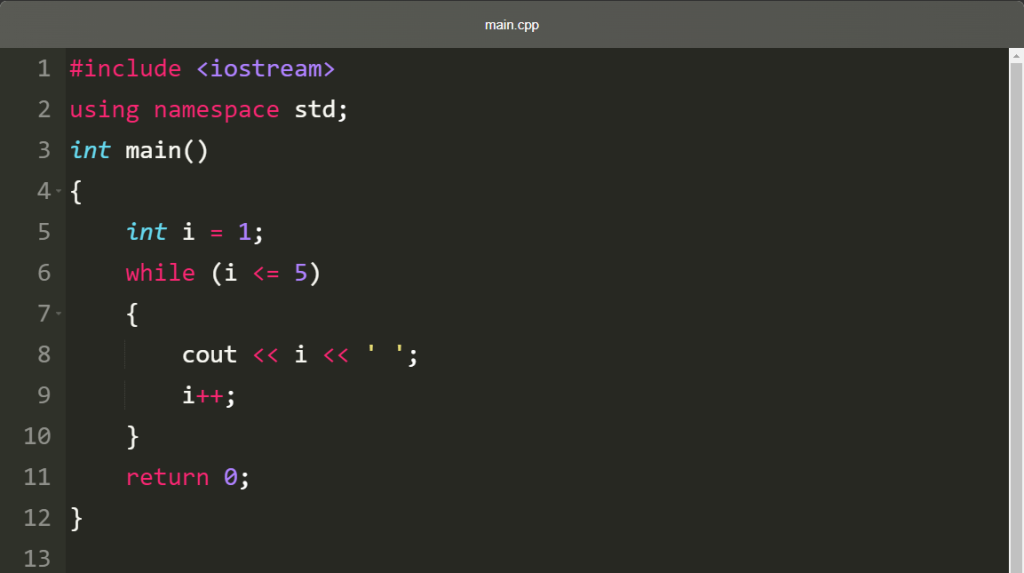Image resolution: width=1024 pixels, height=573 pixels.
Task: Click the closing brace on line 12
Action: coord(76,519)
